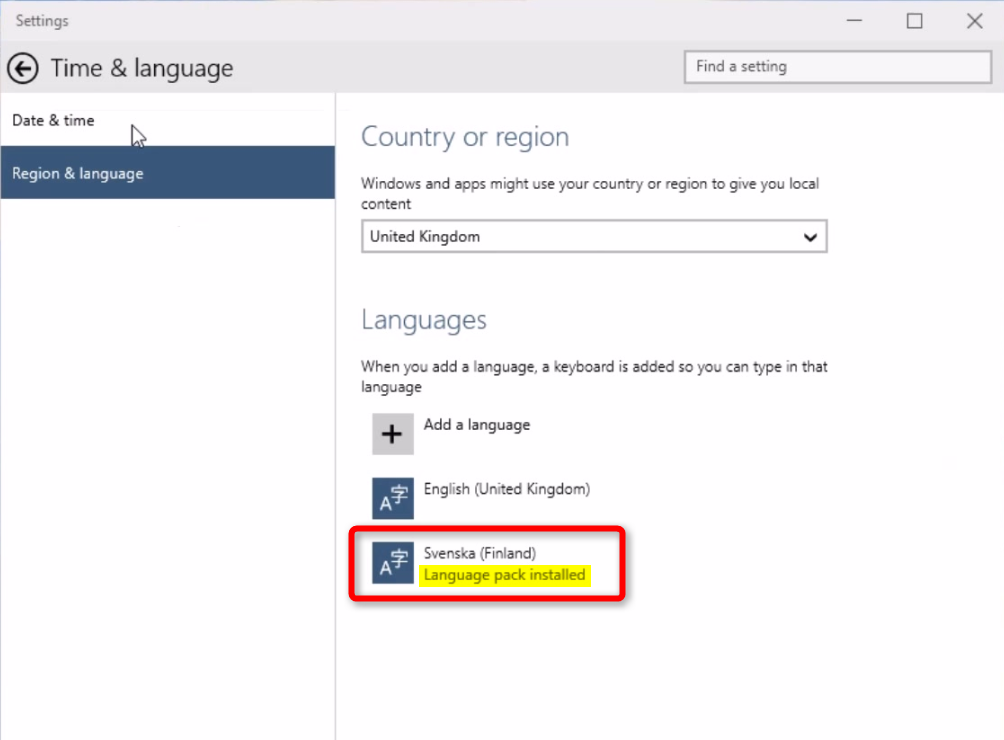Viewport: 1004px width, 740px height.
Task: Select the Svenska (Finland) language icon
Action: (x=393, y=563)
